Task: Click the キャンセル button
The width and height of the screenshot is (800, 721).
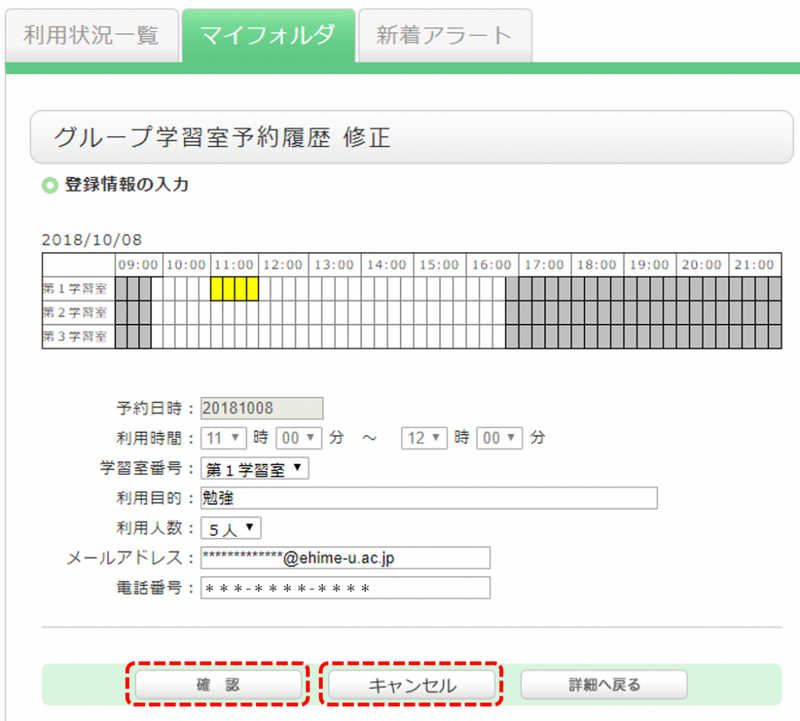Action: [x=412, y=685]
